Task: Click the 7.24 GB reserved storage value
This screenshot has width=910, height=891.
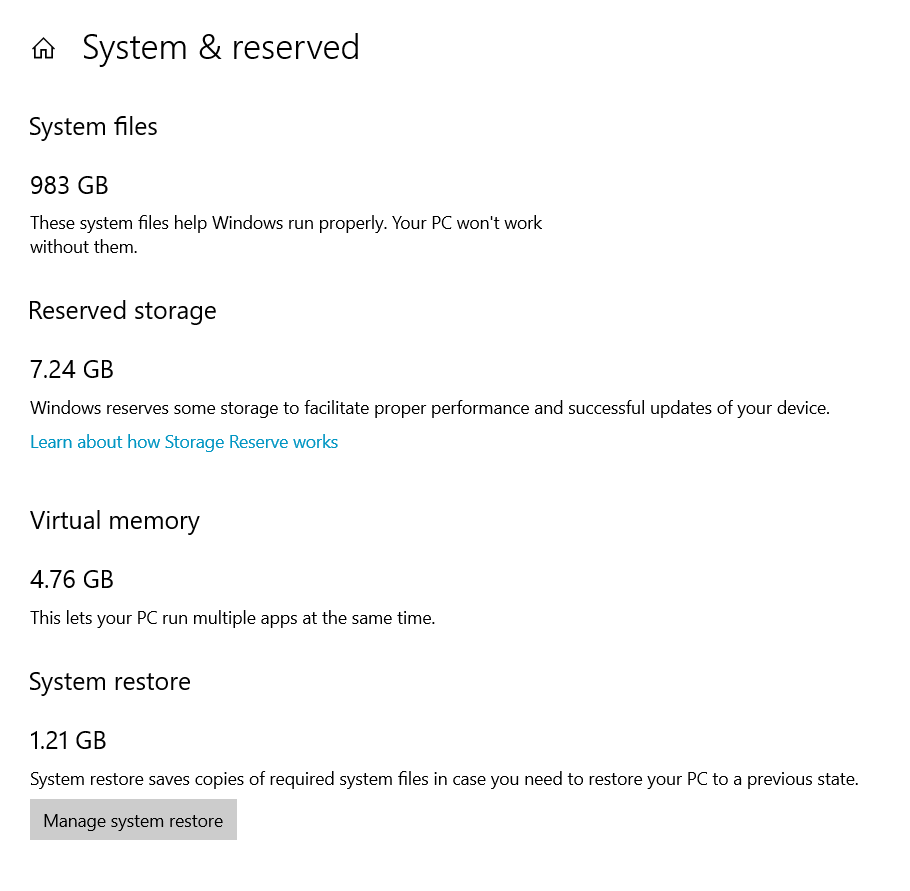Action: coord(72,369)
